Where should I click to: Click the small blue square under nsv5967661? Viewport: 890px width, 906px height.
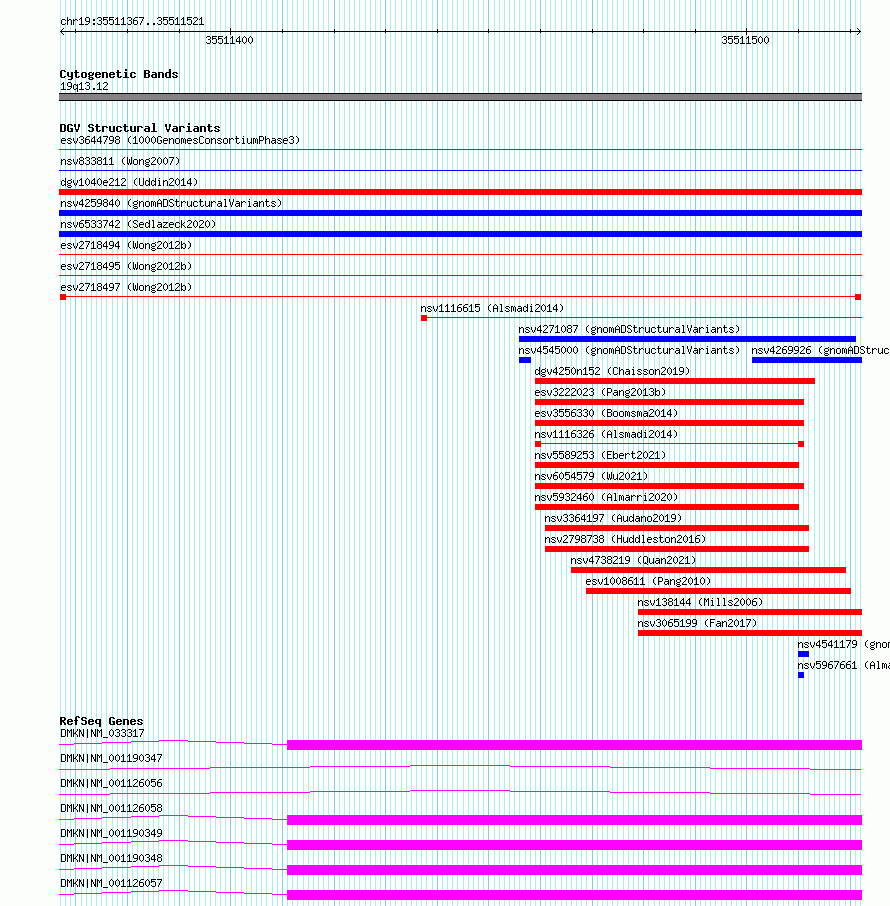point(801,675)
